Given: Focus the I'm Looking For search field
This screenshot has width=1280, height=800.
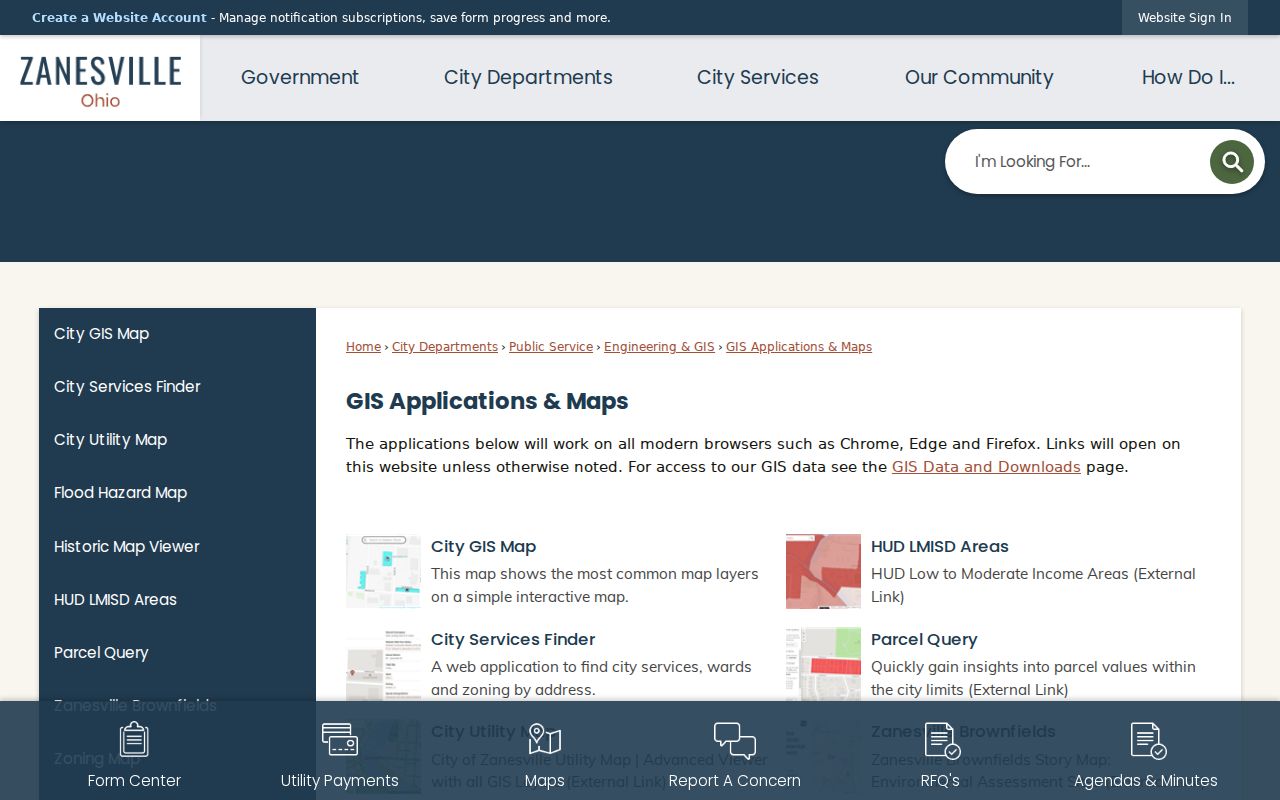Looking at the screenshot, I should (x=1085, y=162).
